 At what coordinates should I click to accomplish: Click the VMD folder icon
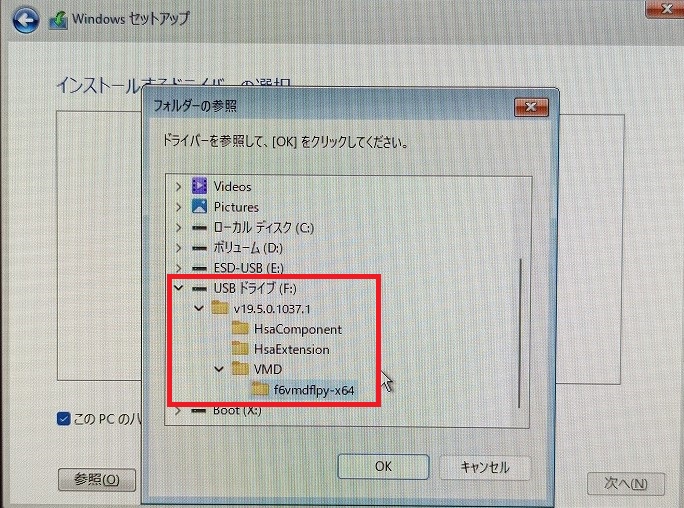(x=240, y=369)
